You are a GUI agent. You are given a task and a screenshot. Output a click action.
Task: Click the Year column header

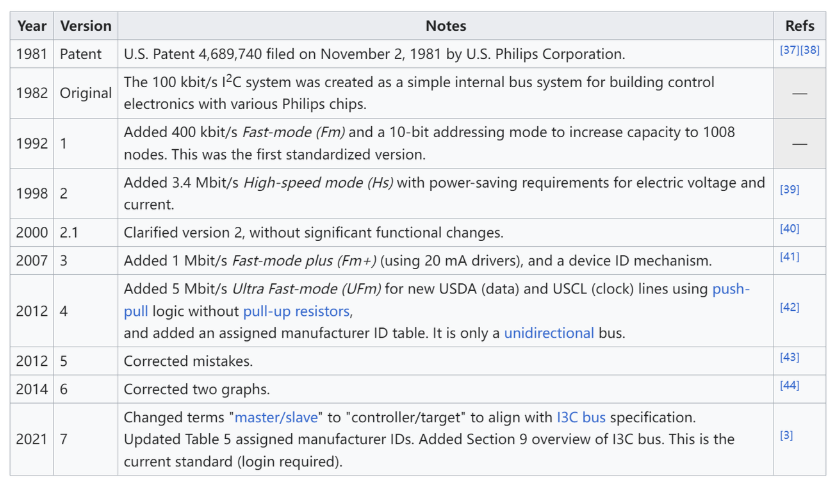(x=32, y=26)
